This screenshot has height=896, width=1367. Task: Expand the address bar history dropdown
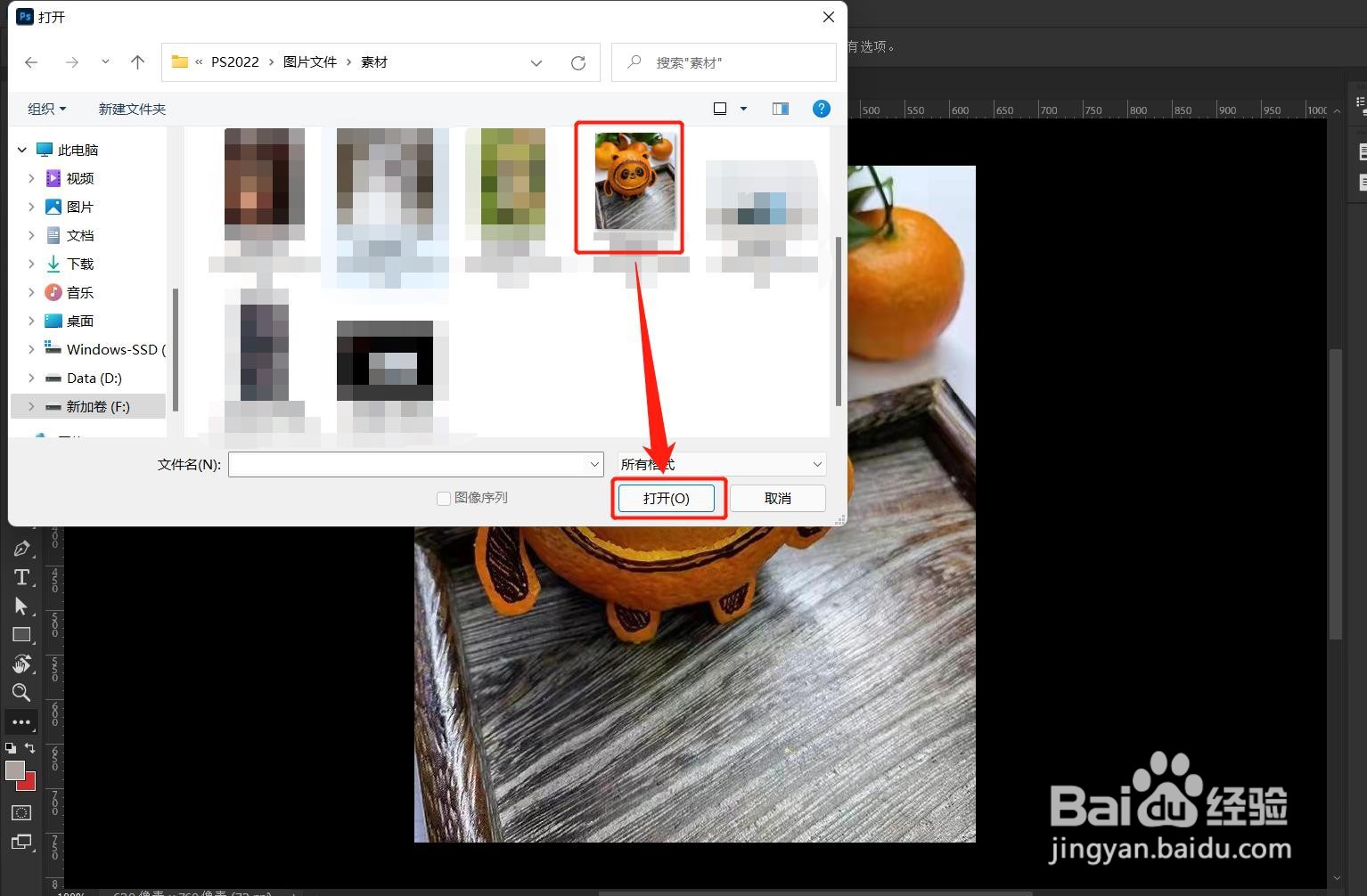click(536, 62)
